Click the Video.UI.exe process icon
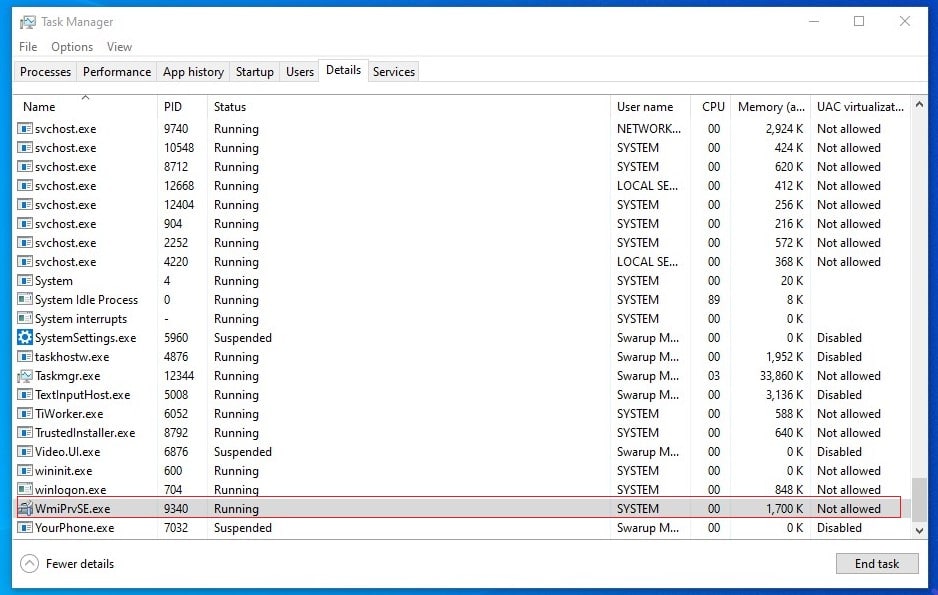The image size is (938, 595). pyautogui.click(x=25, y=452)
